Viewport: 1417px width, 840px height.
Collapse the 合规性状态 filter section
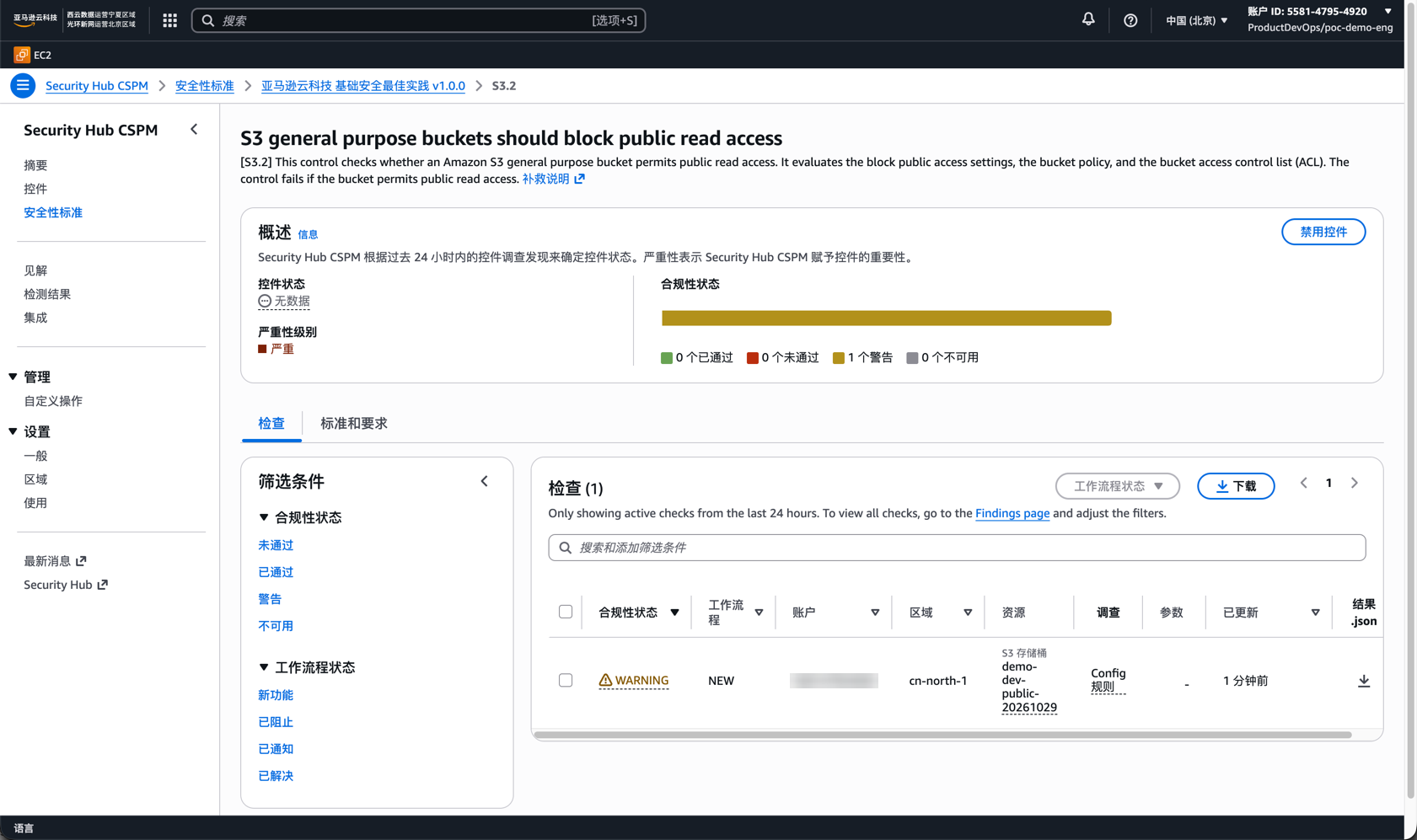pos(264,517)
